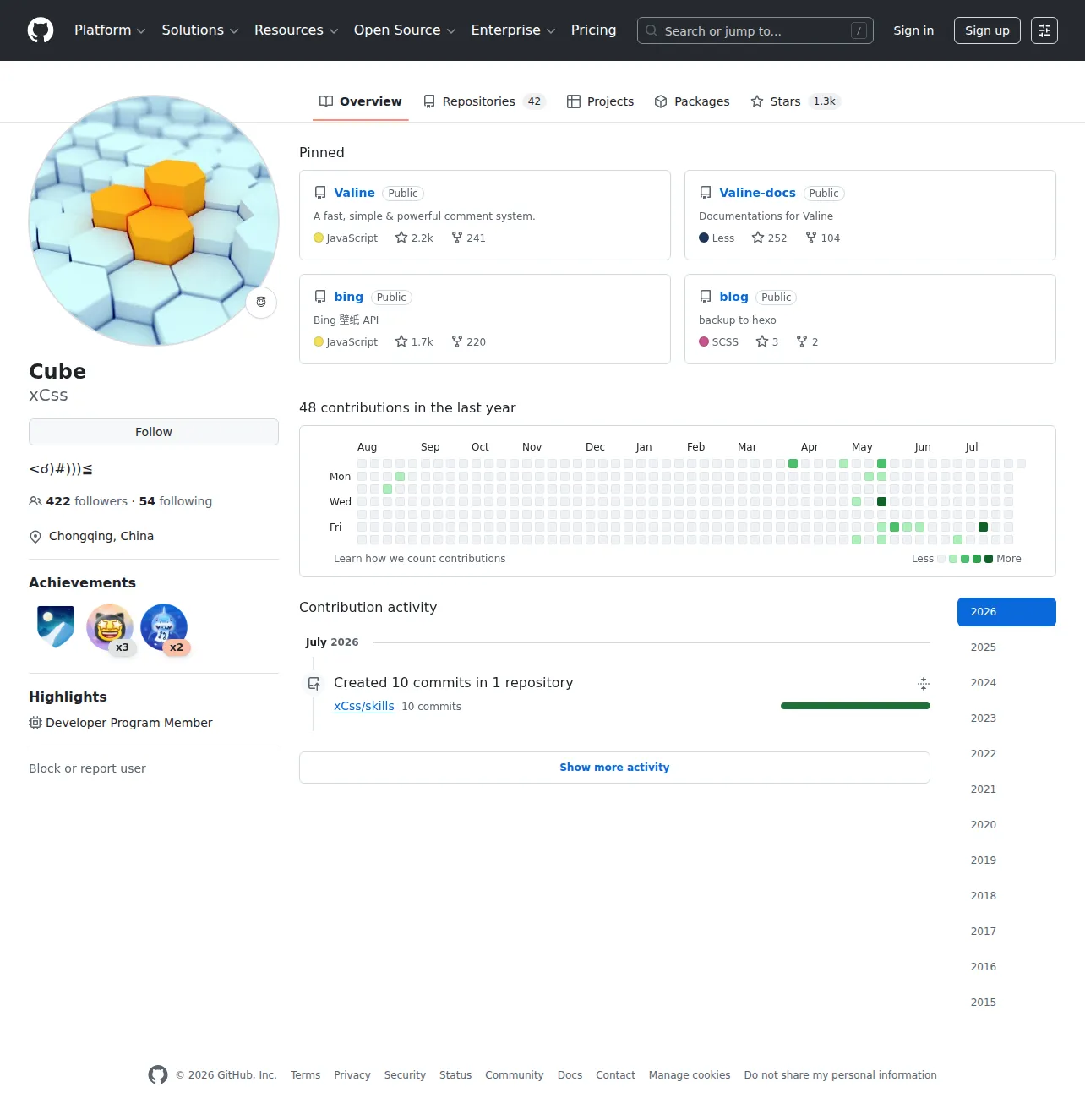
Task: View bing forks count 220
Action: pos(469,342)
